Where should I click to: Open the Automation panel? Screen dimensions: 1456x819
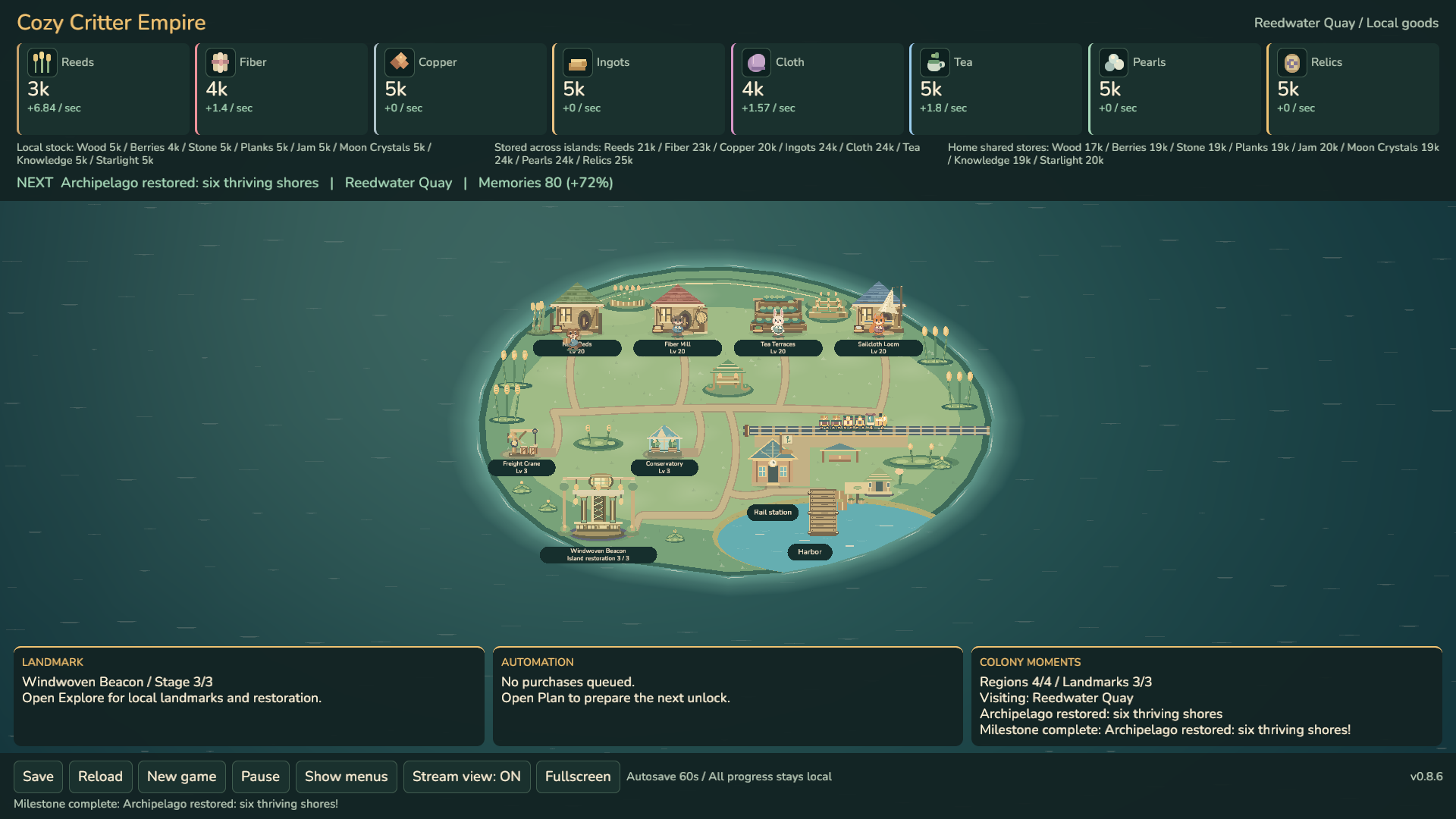728,696
